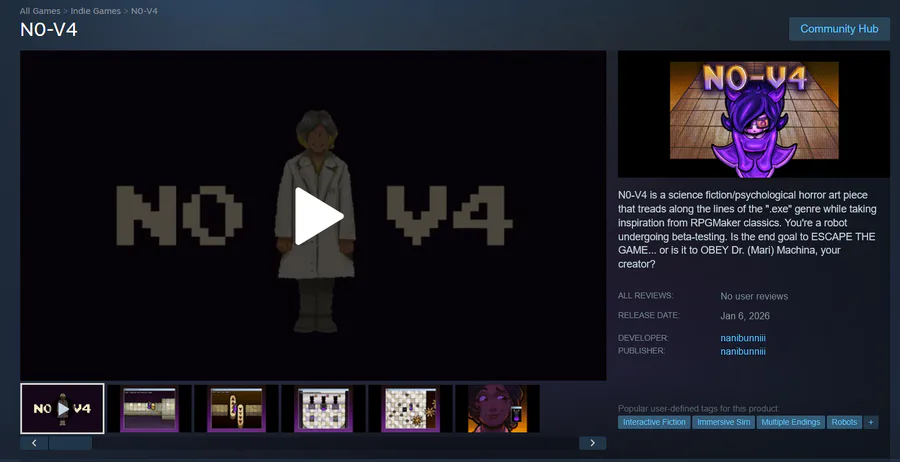Viewport: 900px width, 462px height.
Task: Click the 'ALL REVIEWS:' label
Action: [x=646, y=296]
